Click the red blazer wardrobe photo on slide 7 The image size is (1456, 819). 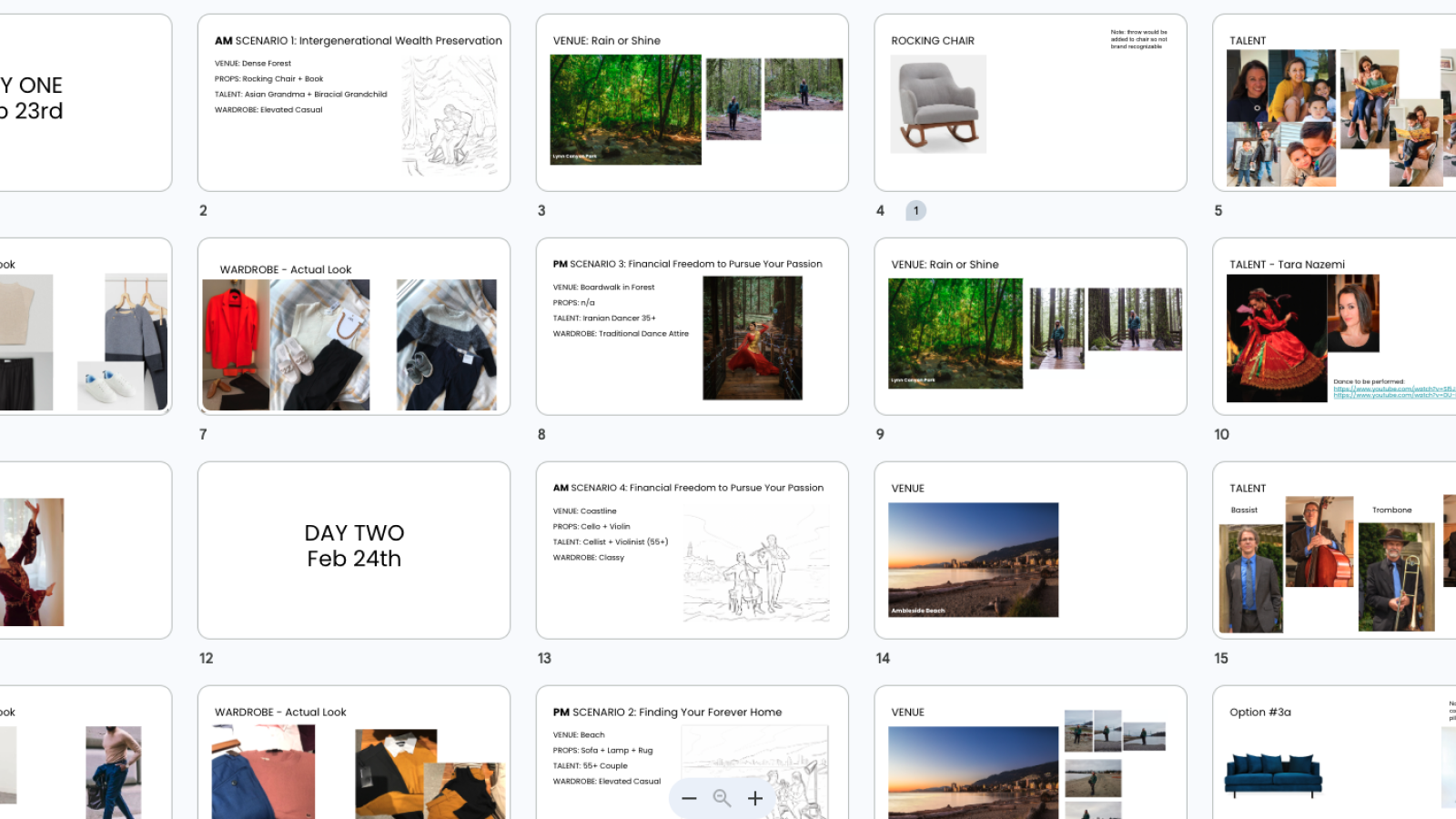[236, 345]
